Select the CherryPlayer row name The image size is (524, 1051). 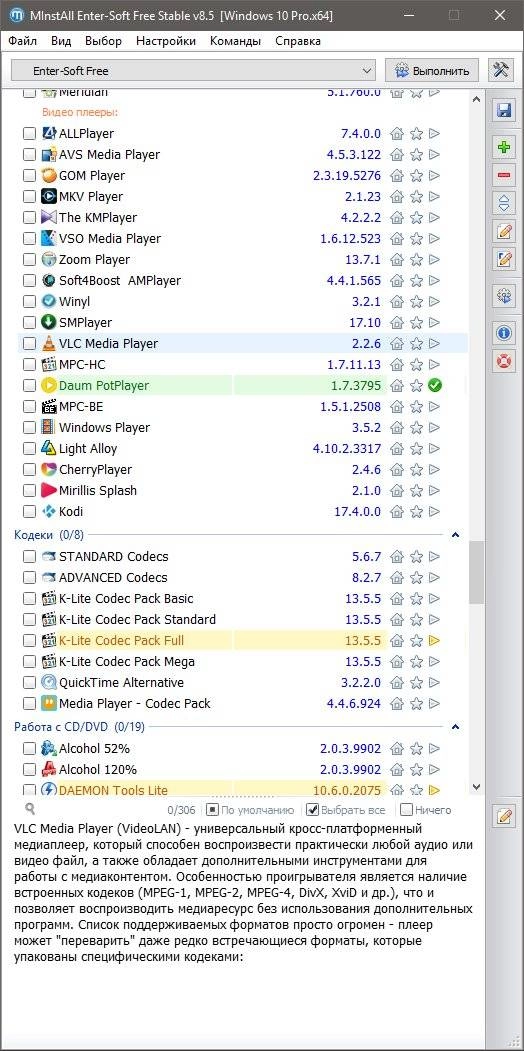(x=95, y=470)
